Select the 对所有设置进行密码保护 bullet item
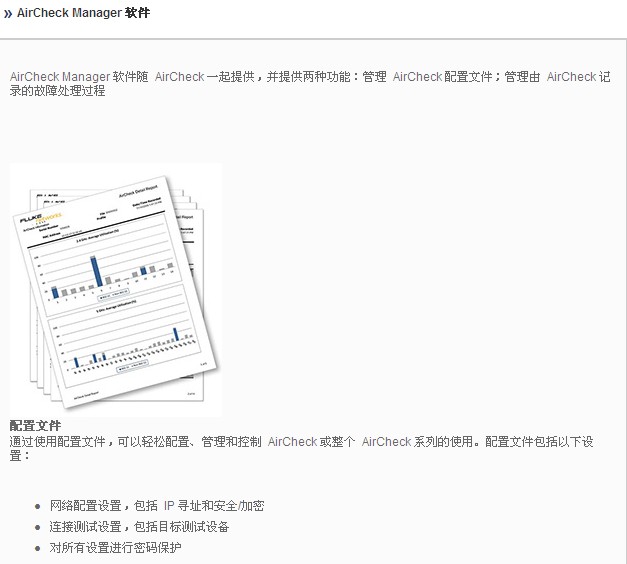627x564 pixels. coord(115,548)
